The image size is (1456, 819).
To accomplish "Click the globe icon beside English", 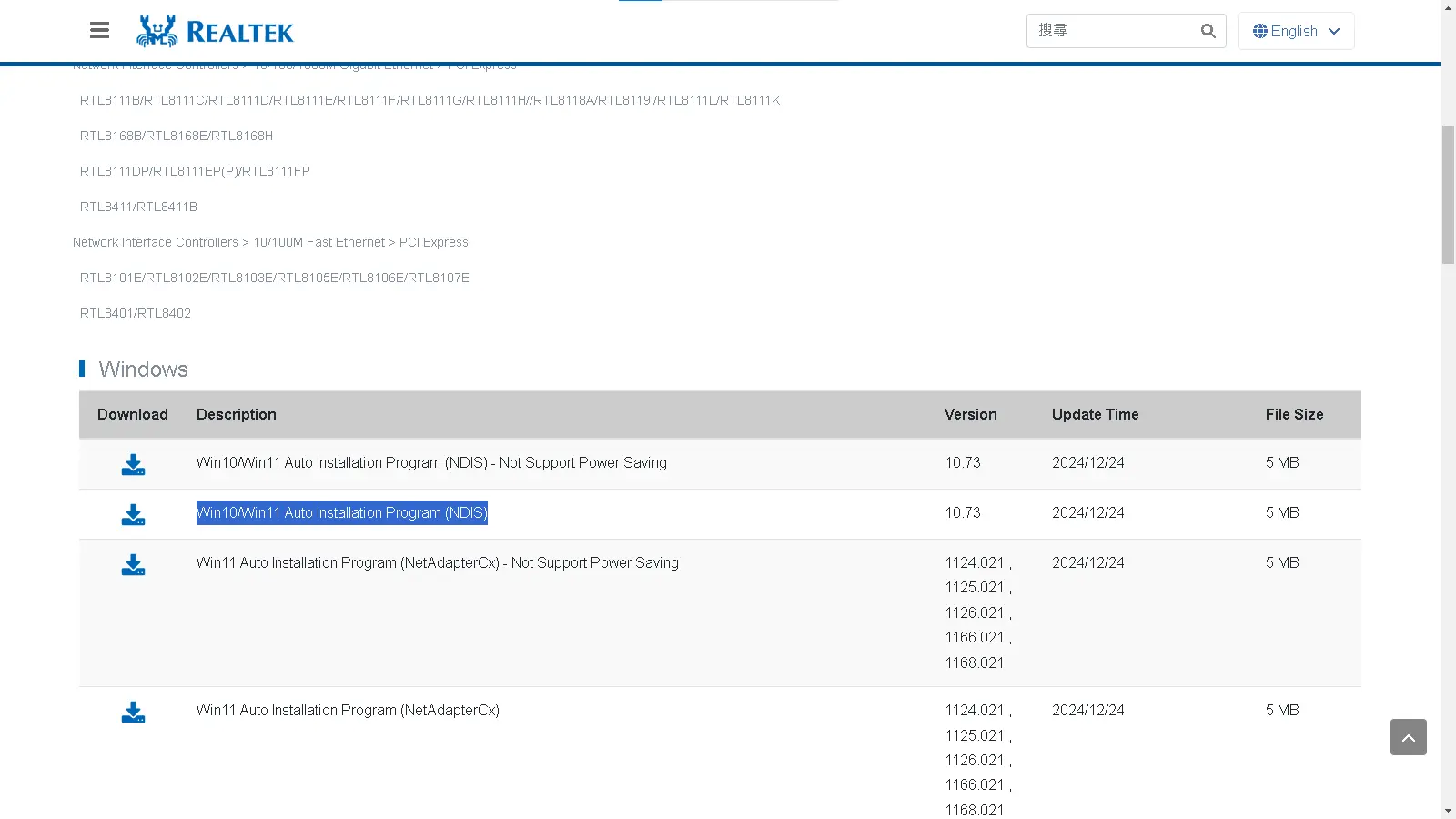I will [1259, 31].
